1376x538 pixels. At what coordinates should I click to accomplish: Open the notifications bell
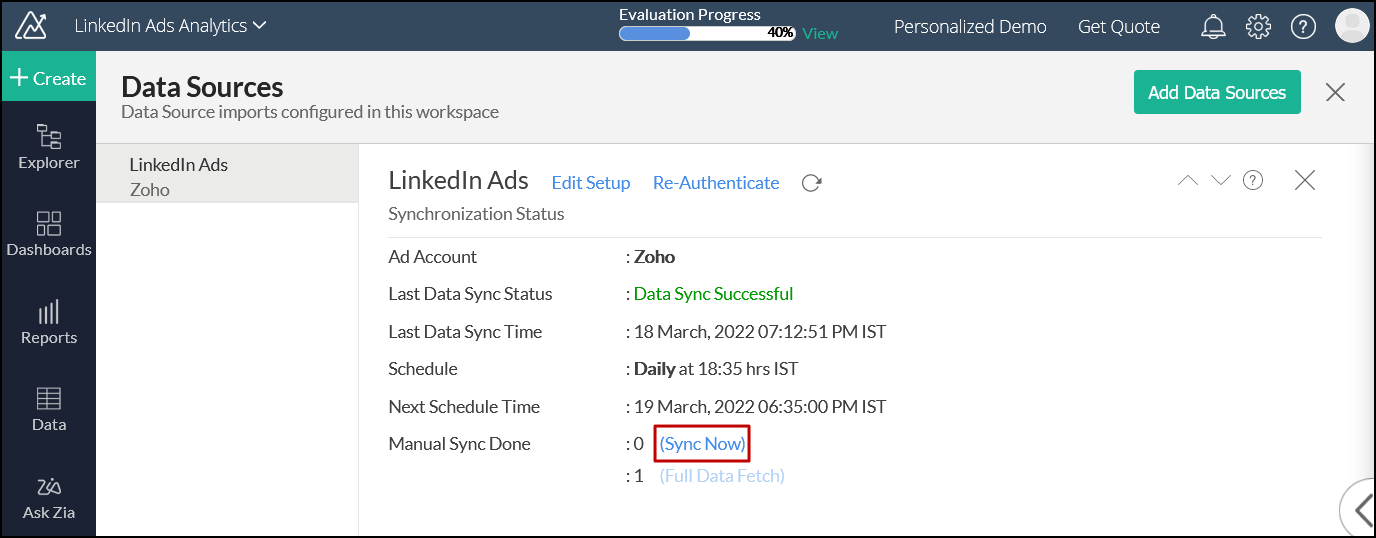(1213, 27)
